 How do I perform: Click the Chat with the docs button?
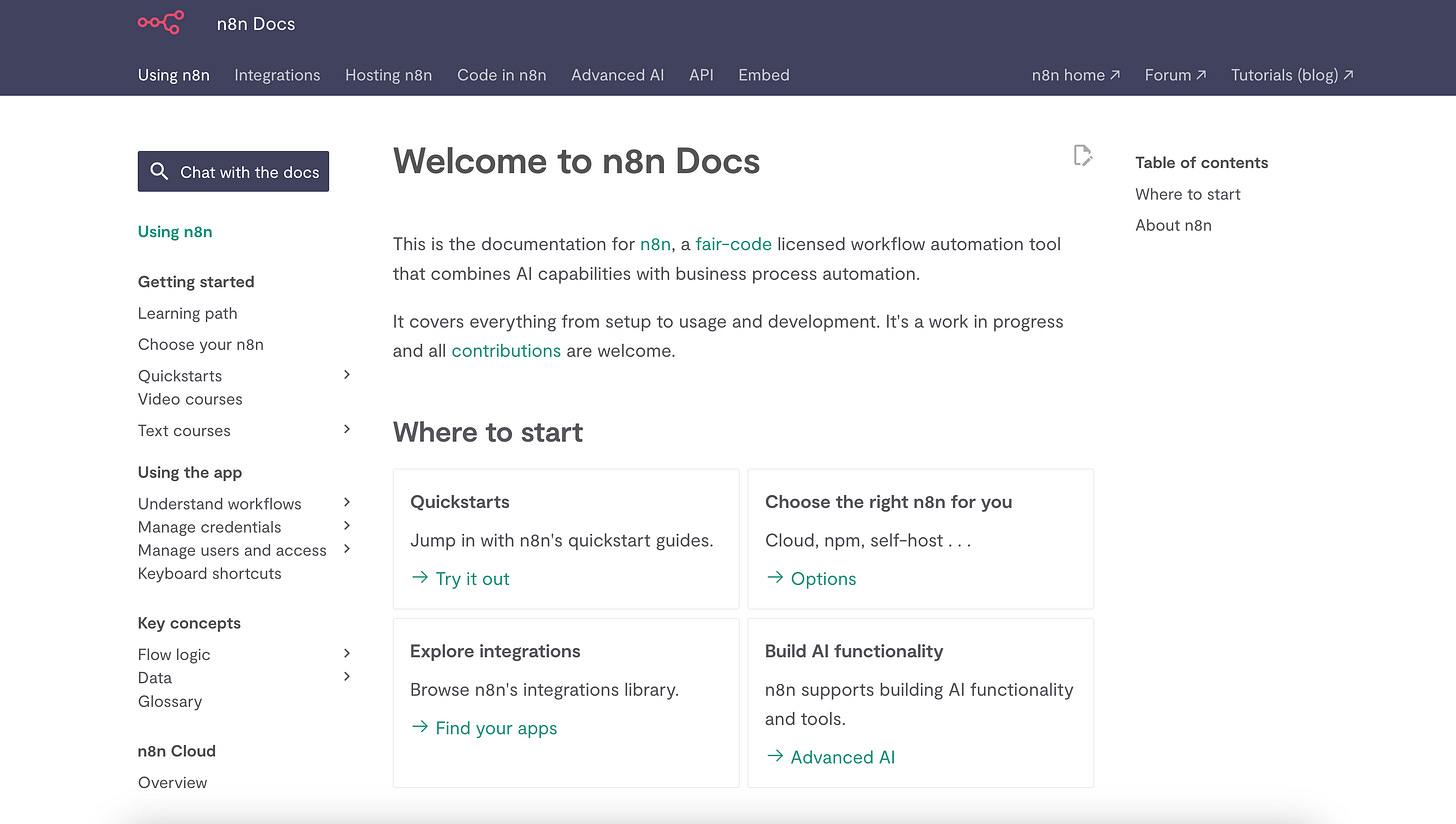coord(233,172)
